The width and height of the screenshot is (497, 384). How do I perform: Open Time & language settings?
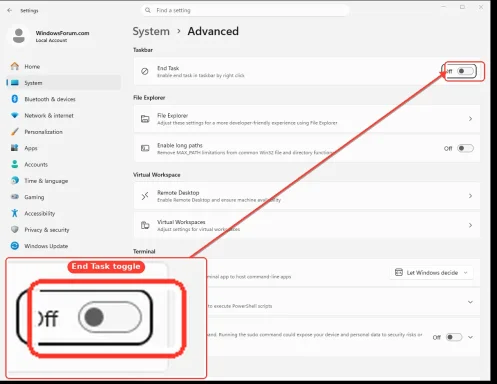63,180
